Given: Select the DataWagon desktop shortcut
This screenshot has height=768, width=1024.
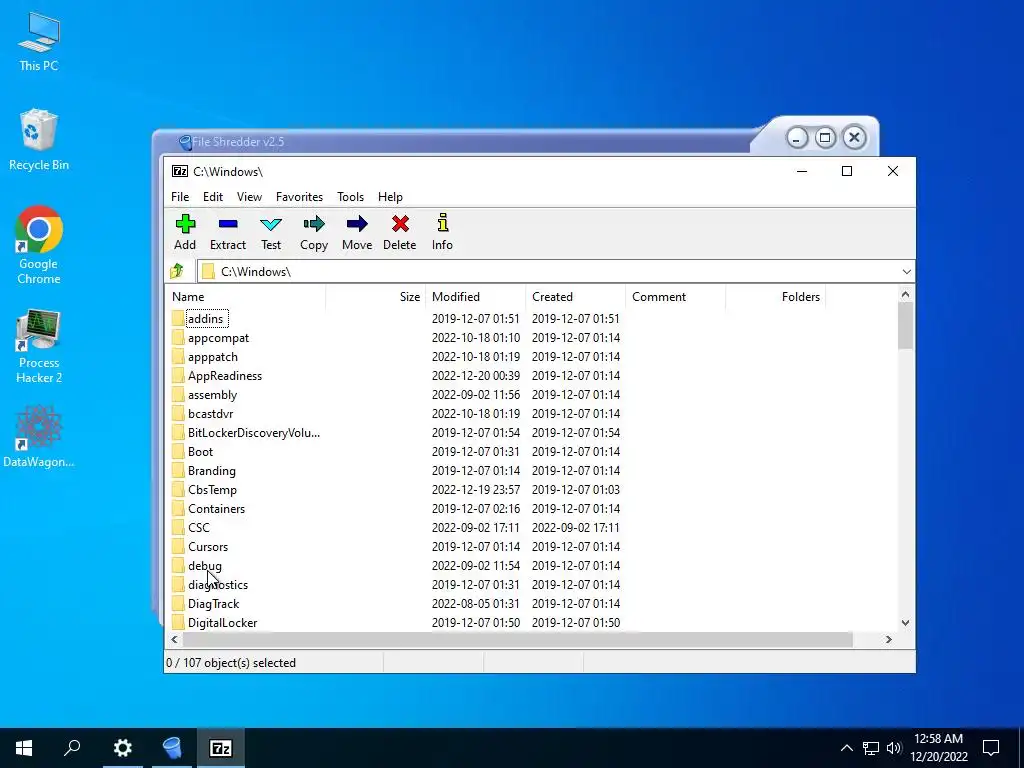Looking at the screenshot, I should click(39, 436).
